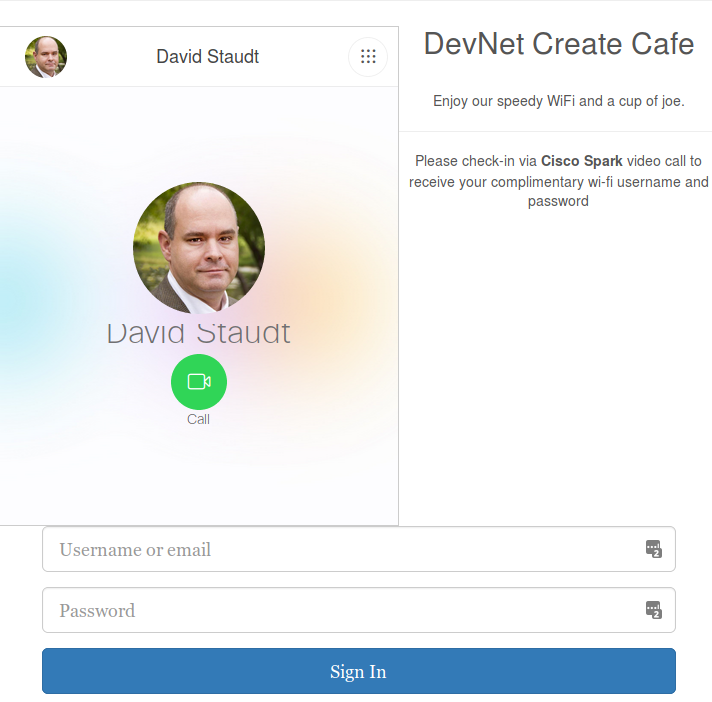Click the word "password" in check-in instructions
Screen dimensions: 712x702
[x=558, y=201]
